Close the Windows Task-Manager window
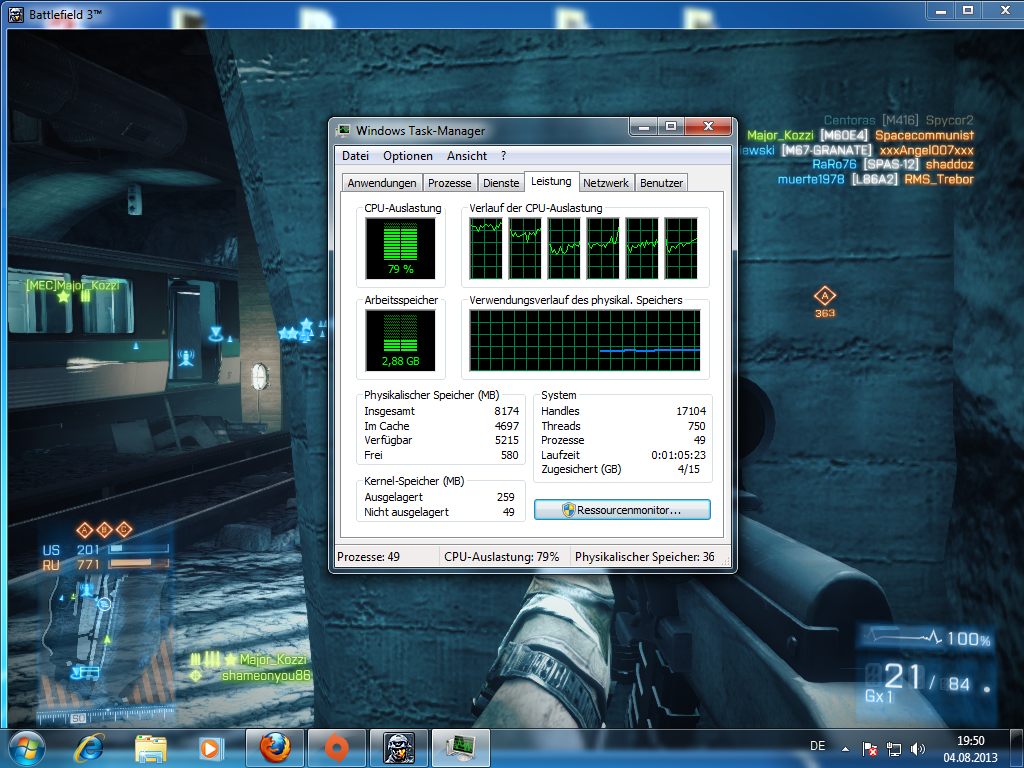 tap(709, 127)
